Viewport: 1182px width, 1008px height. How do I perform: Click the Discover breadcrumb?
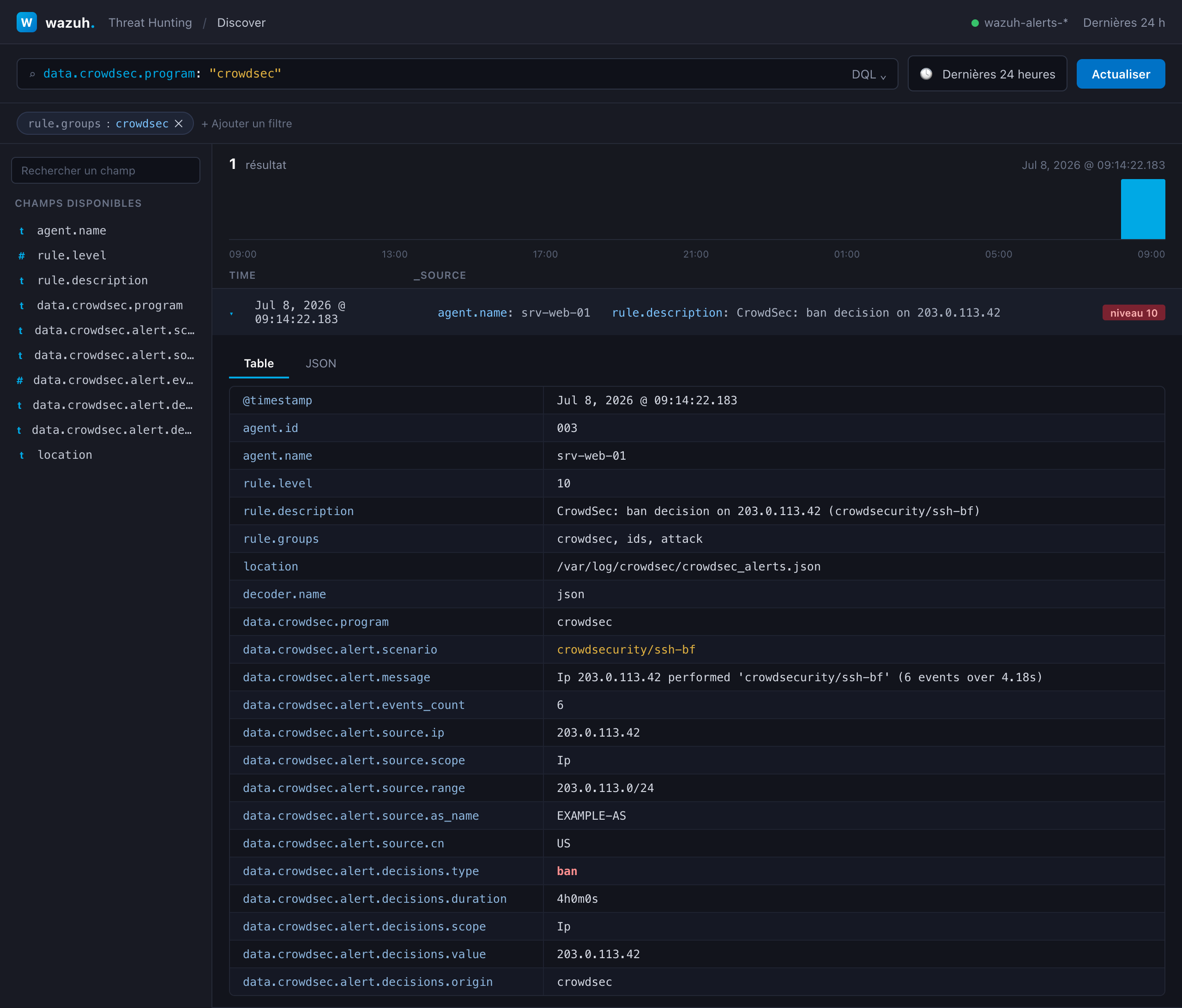coord(241,23)
